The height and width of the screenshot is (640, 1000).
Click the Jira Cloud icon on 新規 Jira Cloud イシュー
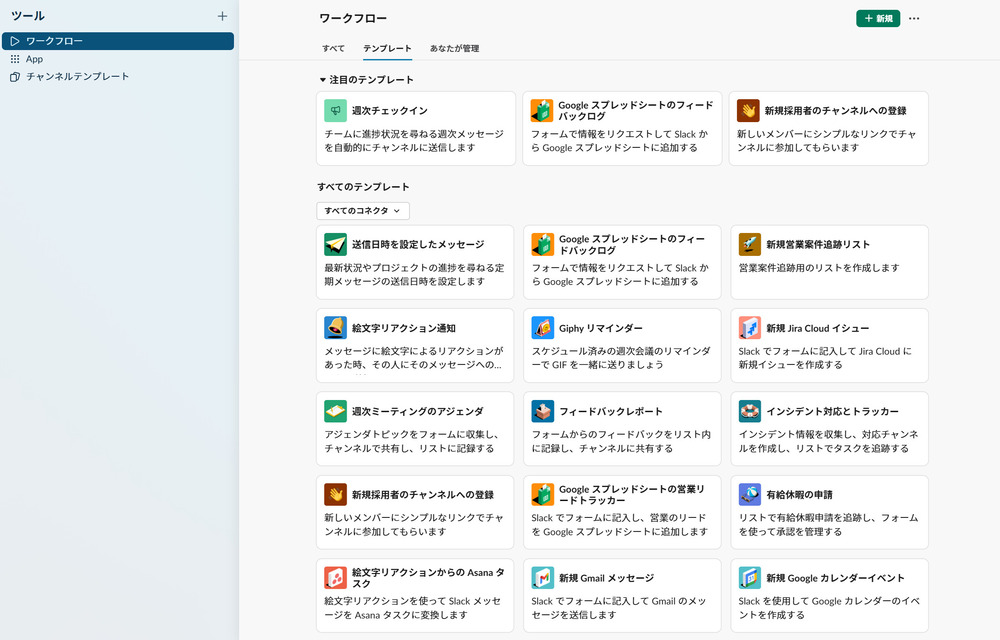pyautogui.click(x=748, y=329)
